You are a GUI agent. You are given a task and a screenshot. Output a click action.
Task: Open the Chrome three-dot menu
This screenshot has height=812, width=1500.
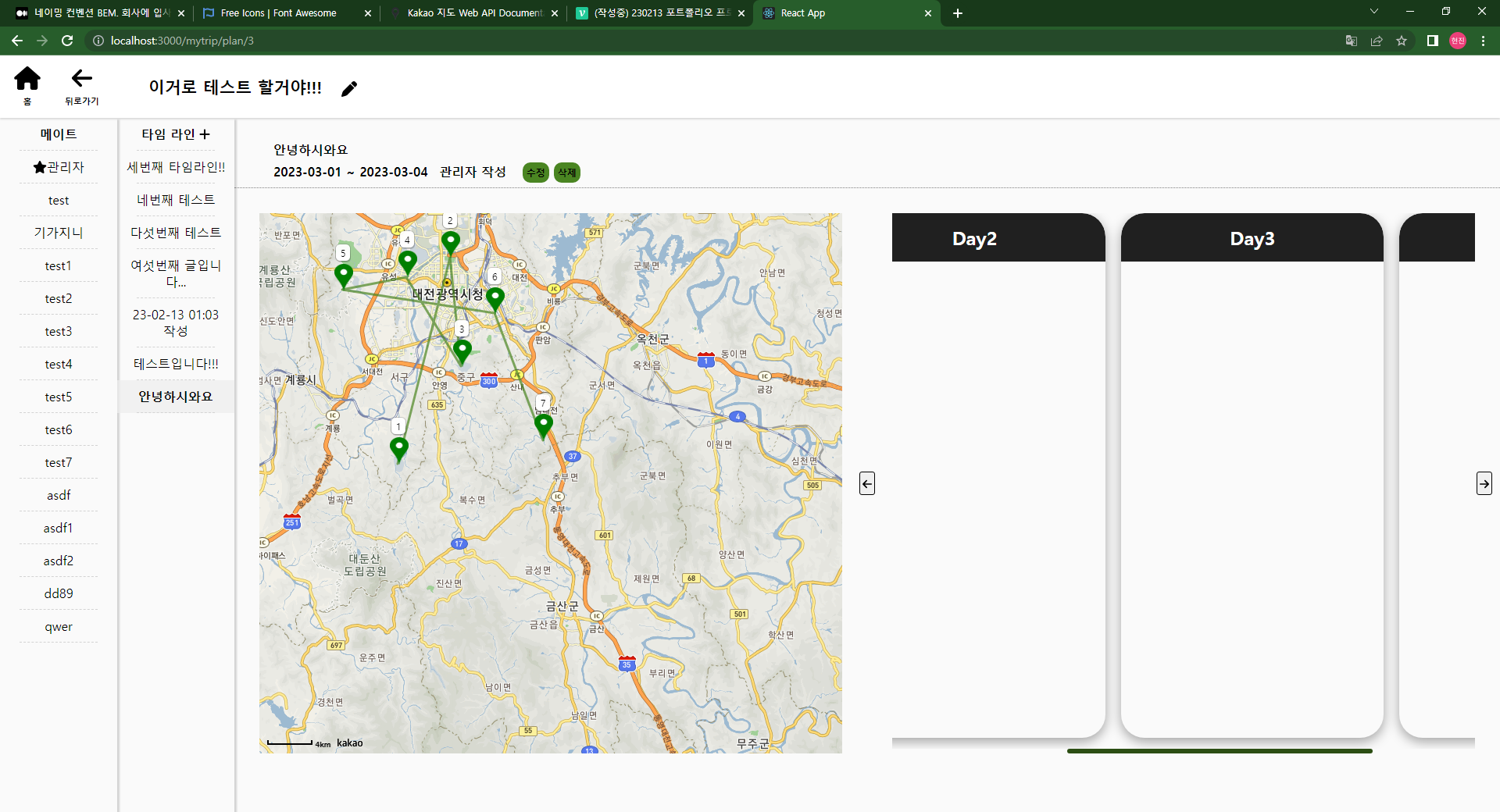pos(1483,41)
